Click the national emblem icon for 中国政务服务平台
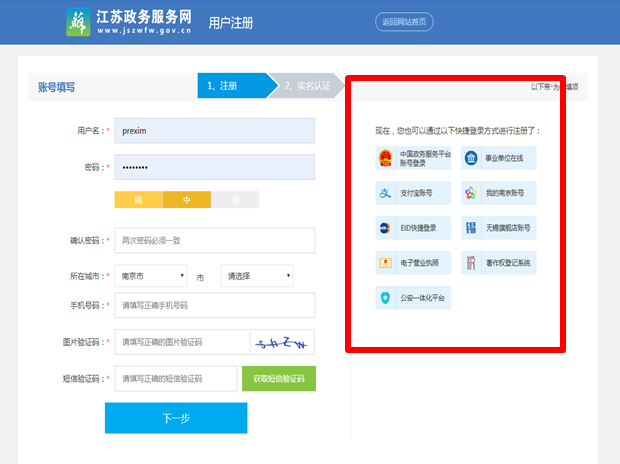This screenshot has width=620, height=464. pyautogui.click(x=385, y=158)
